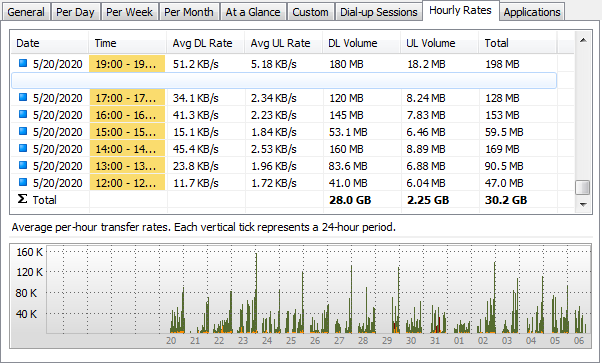602x364 pixels.
Task: Sort by Avg UL Rate column header
Action: pyautogui.click(x=284, y=43)
